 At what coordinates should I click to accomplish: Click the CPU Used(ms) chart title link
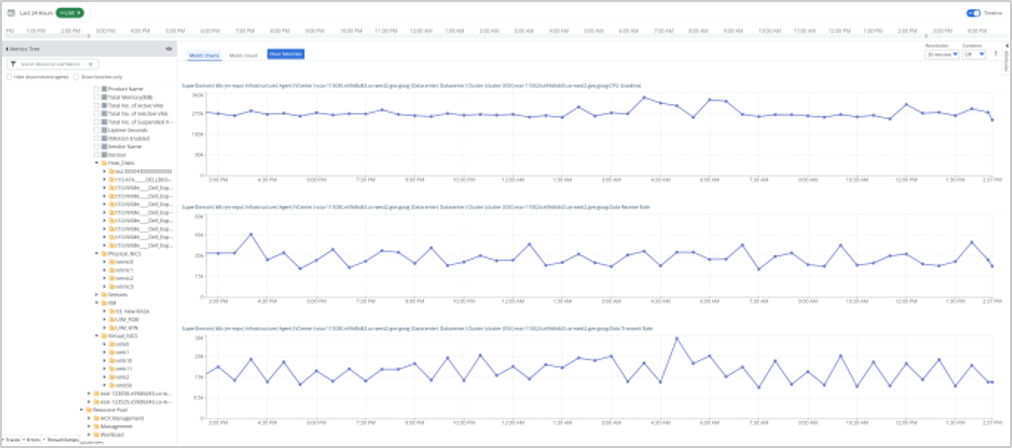point(412,85)
